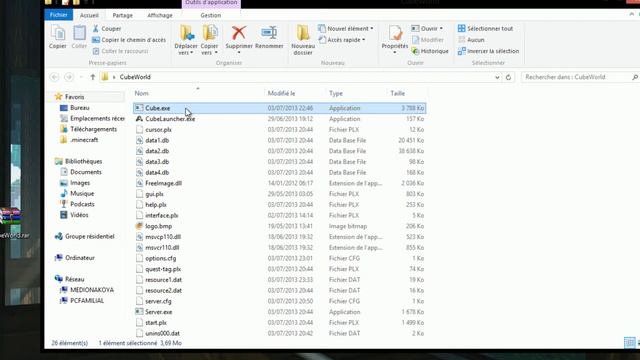640x360 pixels.
Task: Expand address bar history dropdown
Action: pos(497,77)
